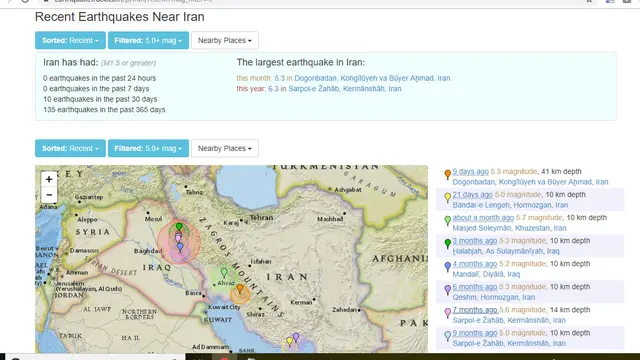Click the orange map marker near Shiraz
This screenshot has width=640, height=360.
(240, 289)
